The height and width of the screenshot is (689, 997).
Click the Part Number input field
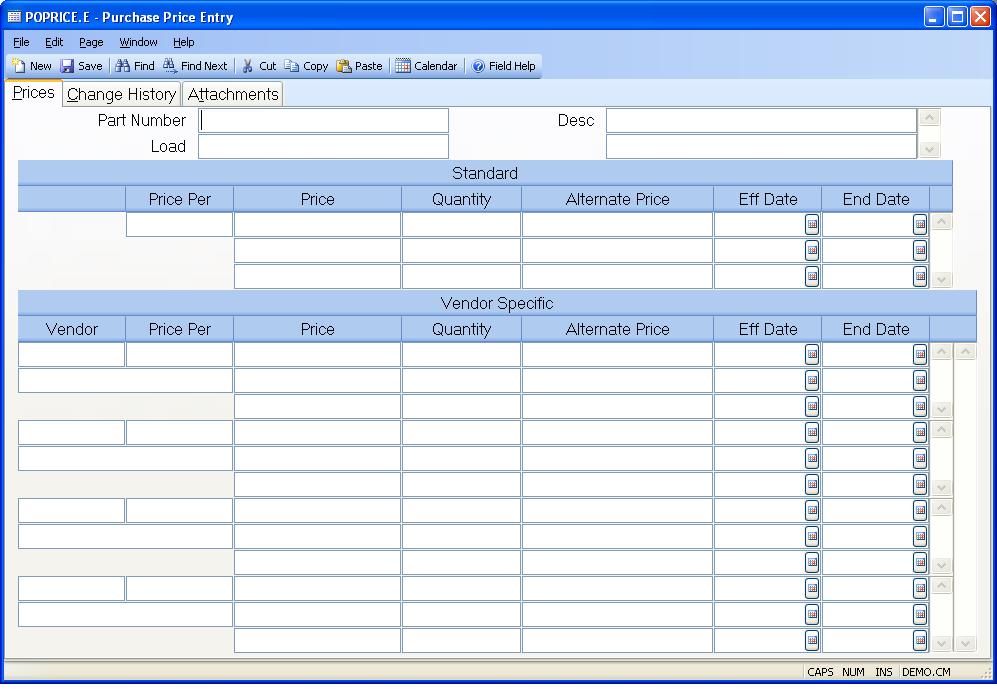point(324,121)
